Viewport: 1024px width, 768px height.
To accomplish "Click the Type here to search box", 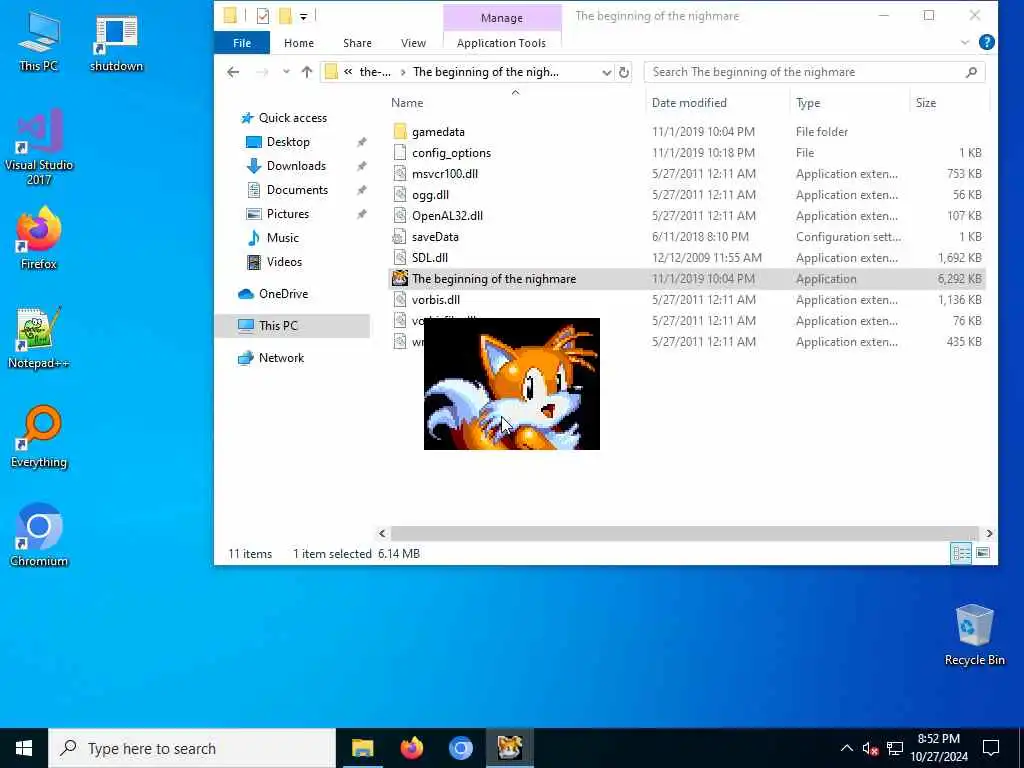I will 193,748.
